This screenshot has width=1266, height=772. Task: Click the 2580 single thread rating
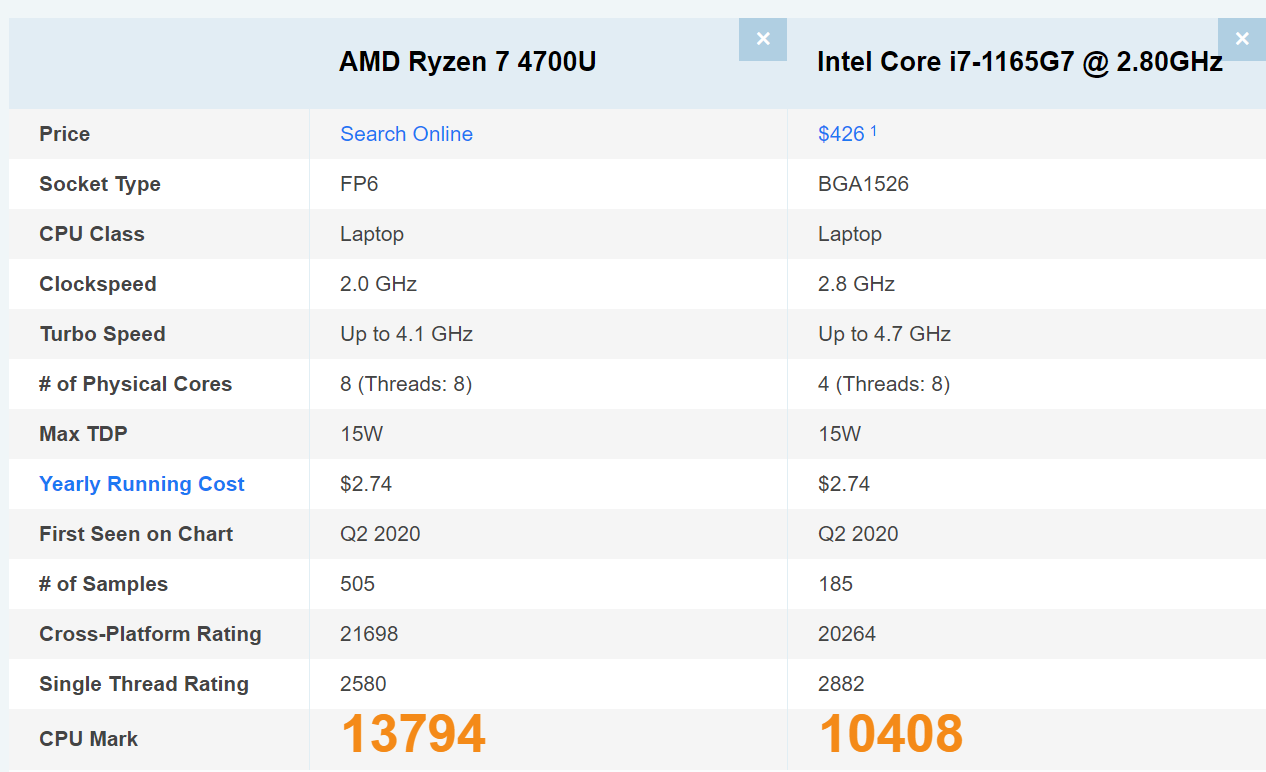point(363,684)
